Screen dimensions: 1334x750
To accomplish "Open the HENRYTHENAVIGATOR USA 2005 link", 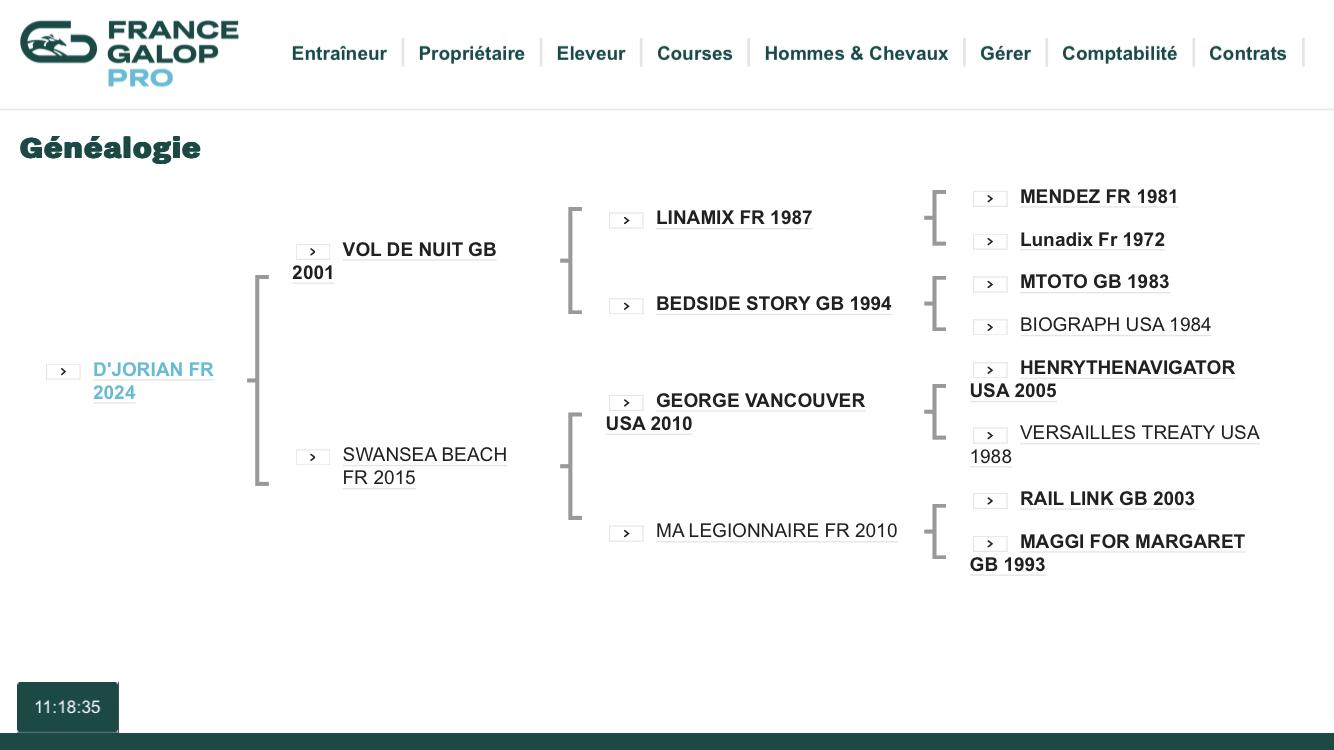I will (1102, 379).
